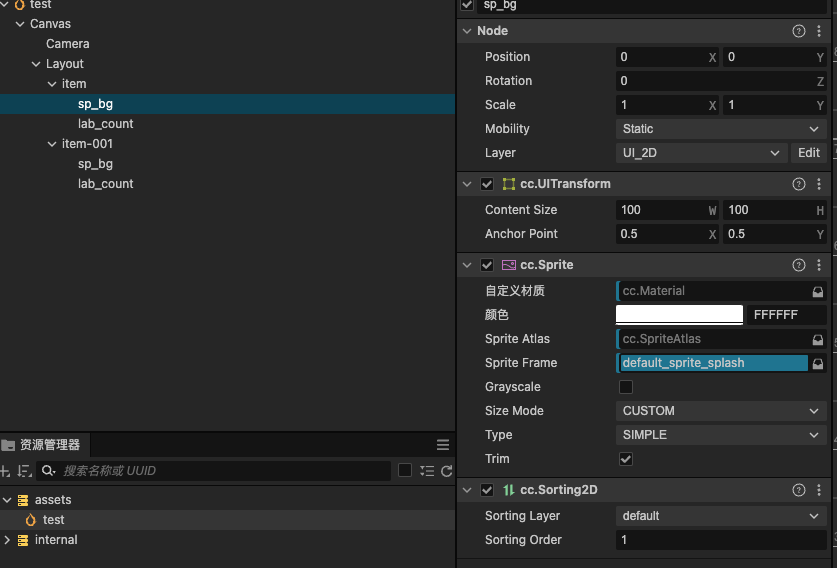837x568 pixels.
Task: Open cc.Sprite component options menu
Action: tap(819, 265)
